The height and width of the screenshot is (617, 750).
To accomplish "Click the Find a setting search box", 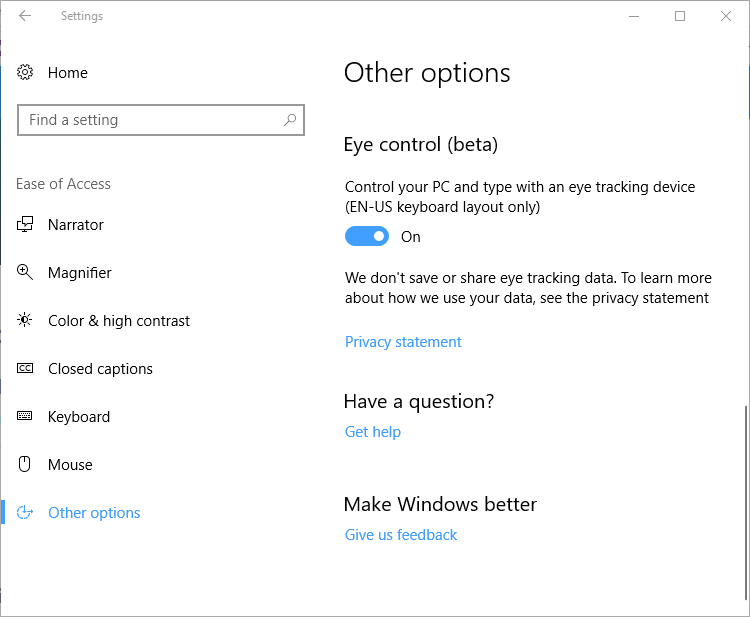I will (x=150, y=120).
